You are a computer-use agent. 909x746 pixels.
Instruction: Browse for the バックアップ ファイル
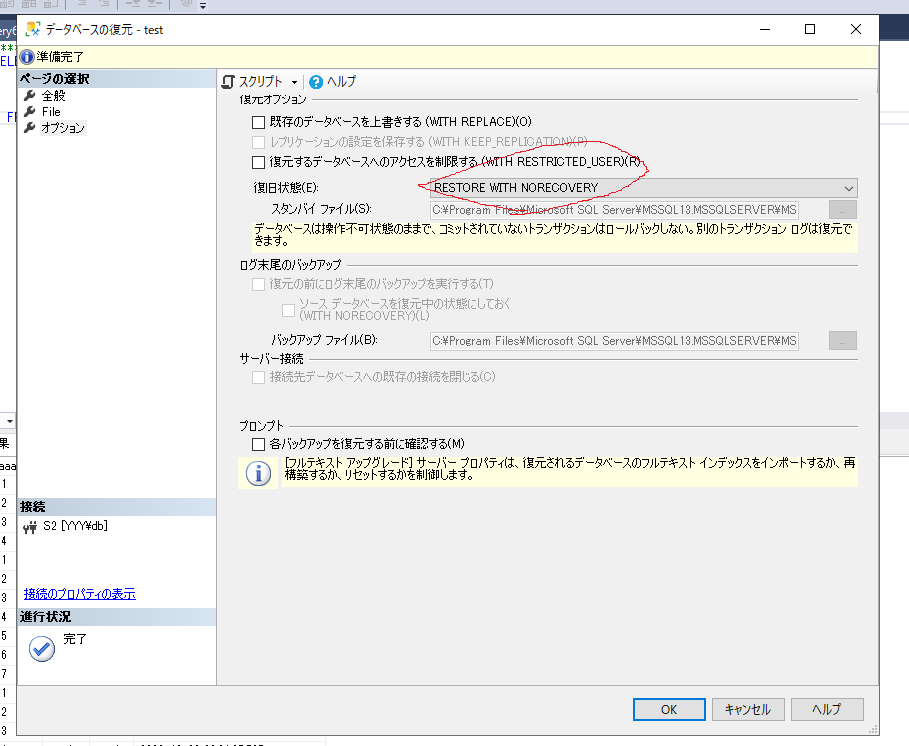tap(843, 341)
